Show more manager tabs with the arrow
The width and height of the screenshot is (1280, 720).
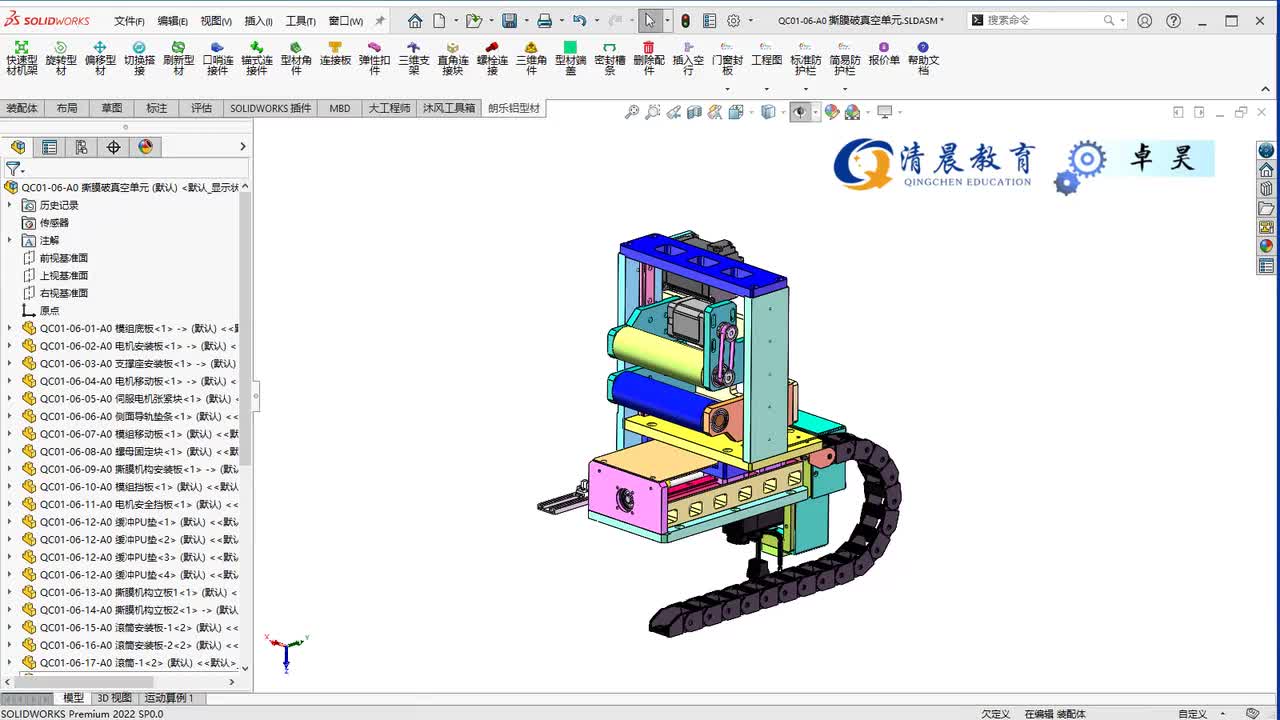pos(242,147)
